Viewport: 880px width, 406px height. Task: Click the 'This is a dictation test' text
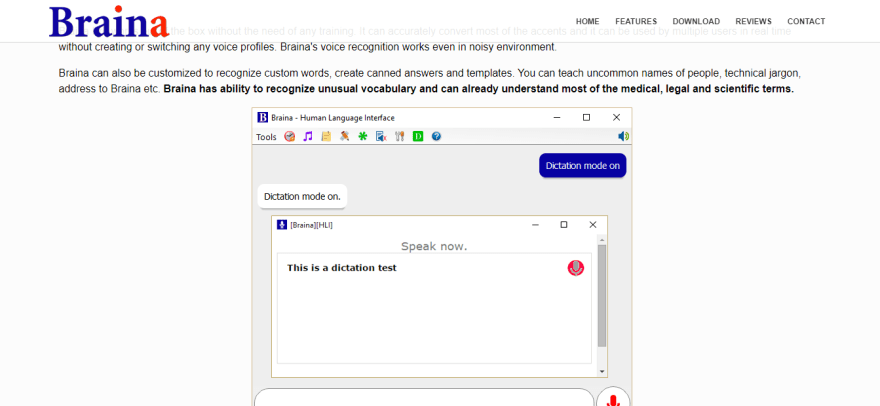click(342, 268)
